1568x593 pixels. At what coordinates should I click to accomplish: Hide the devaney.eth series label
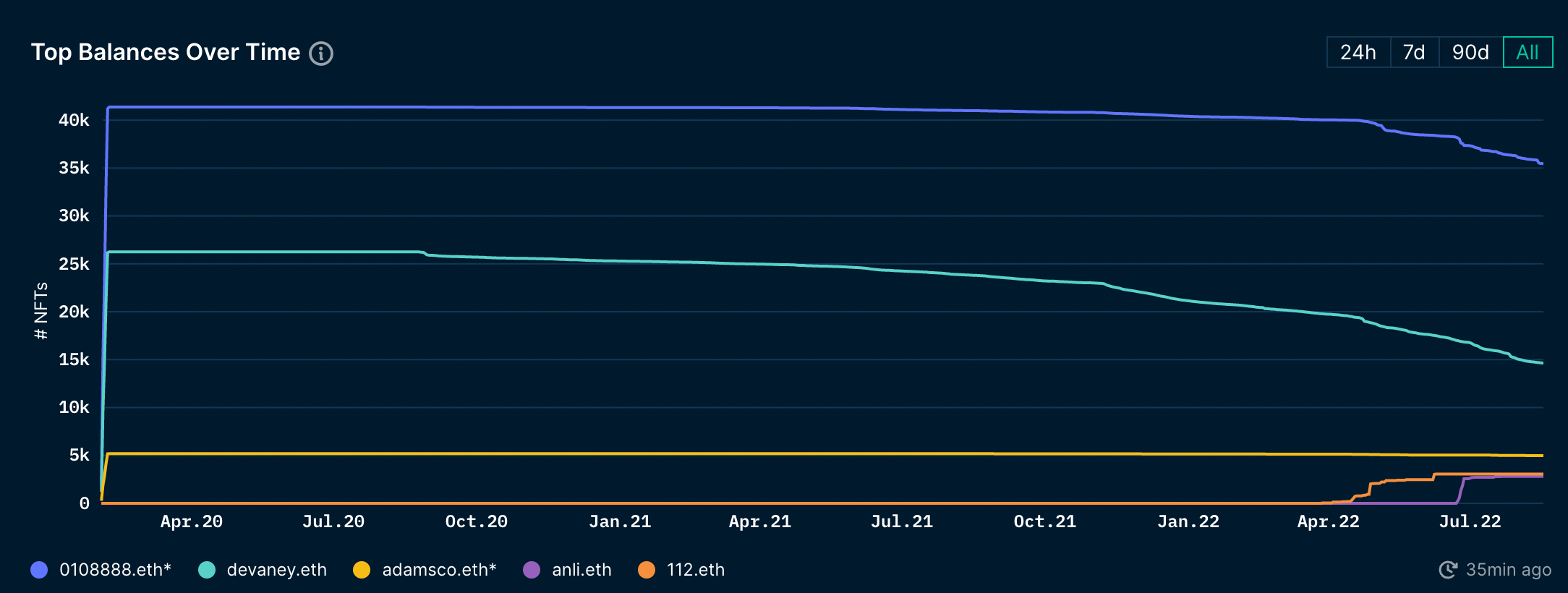(277, 570)
